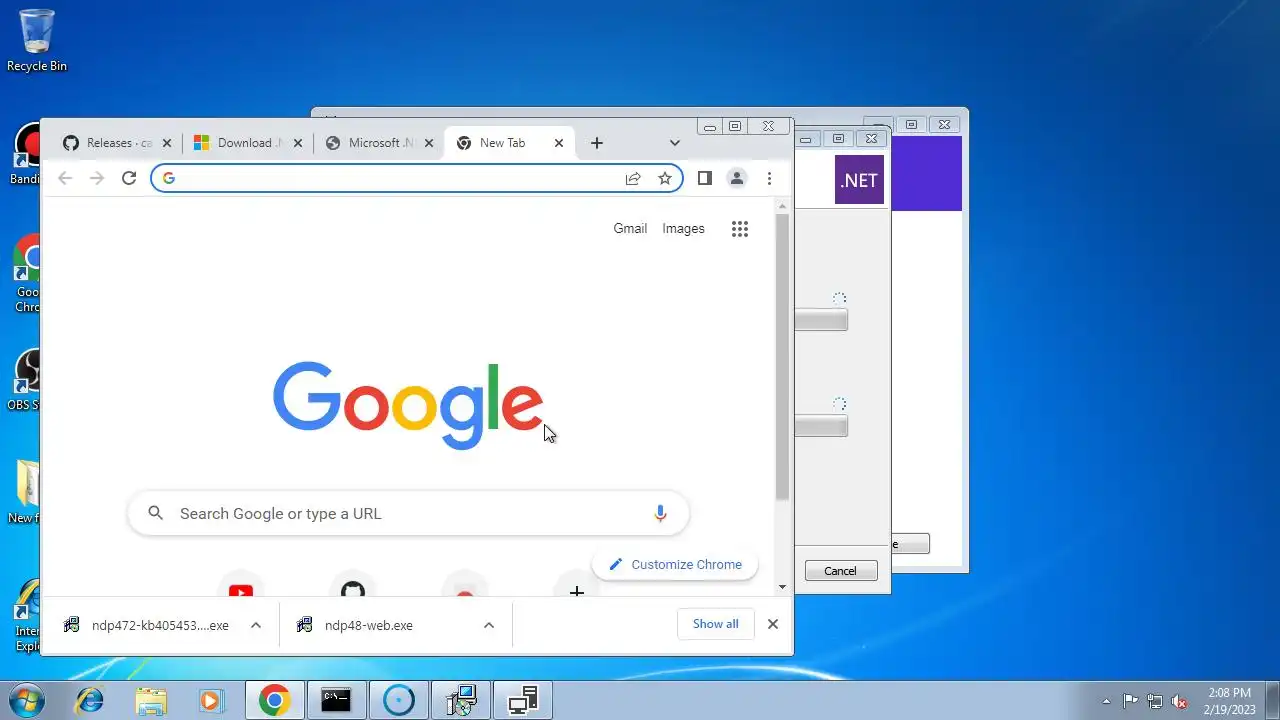
Task: Click the Add shortcut plus tile
Action: point(577,590)
